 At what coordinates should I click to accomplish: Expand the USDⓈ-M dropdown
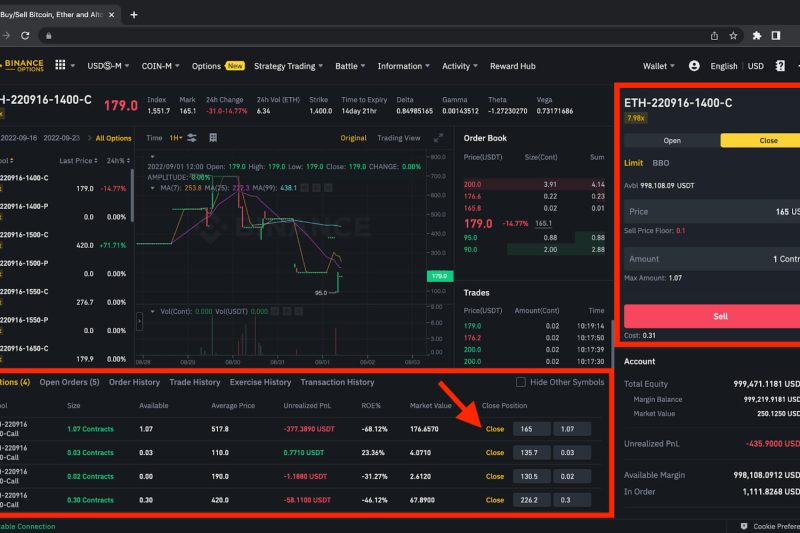tap(108, 66)
